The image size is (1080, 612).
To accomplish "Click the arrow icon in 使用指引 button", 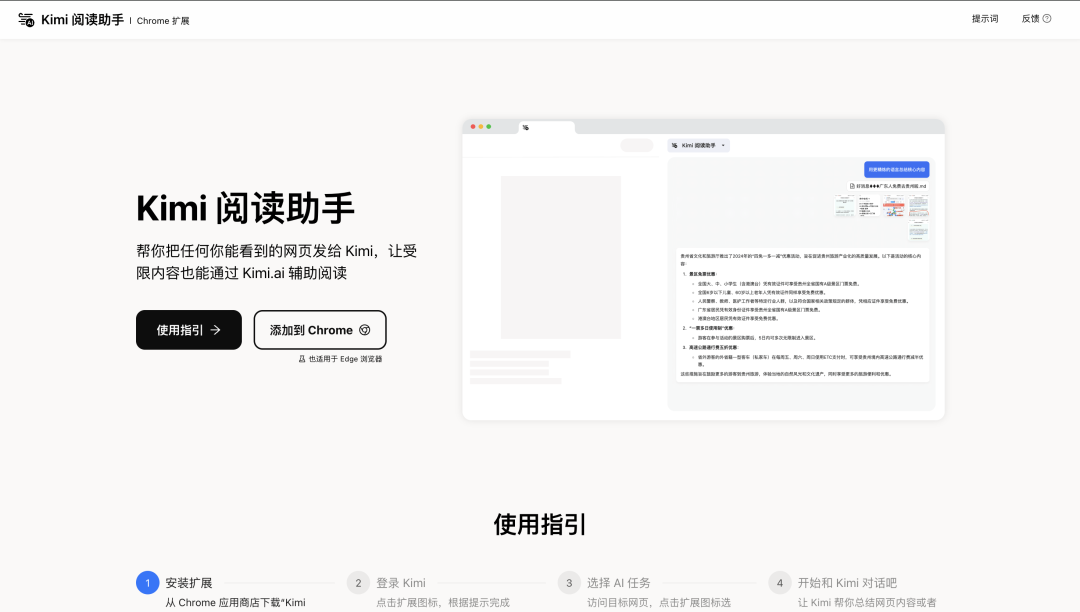I will (x=216, y=330).
